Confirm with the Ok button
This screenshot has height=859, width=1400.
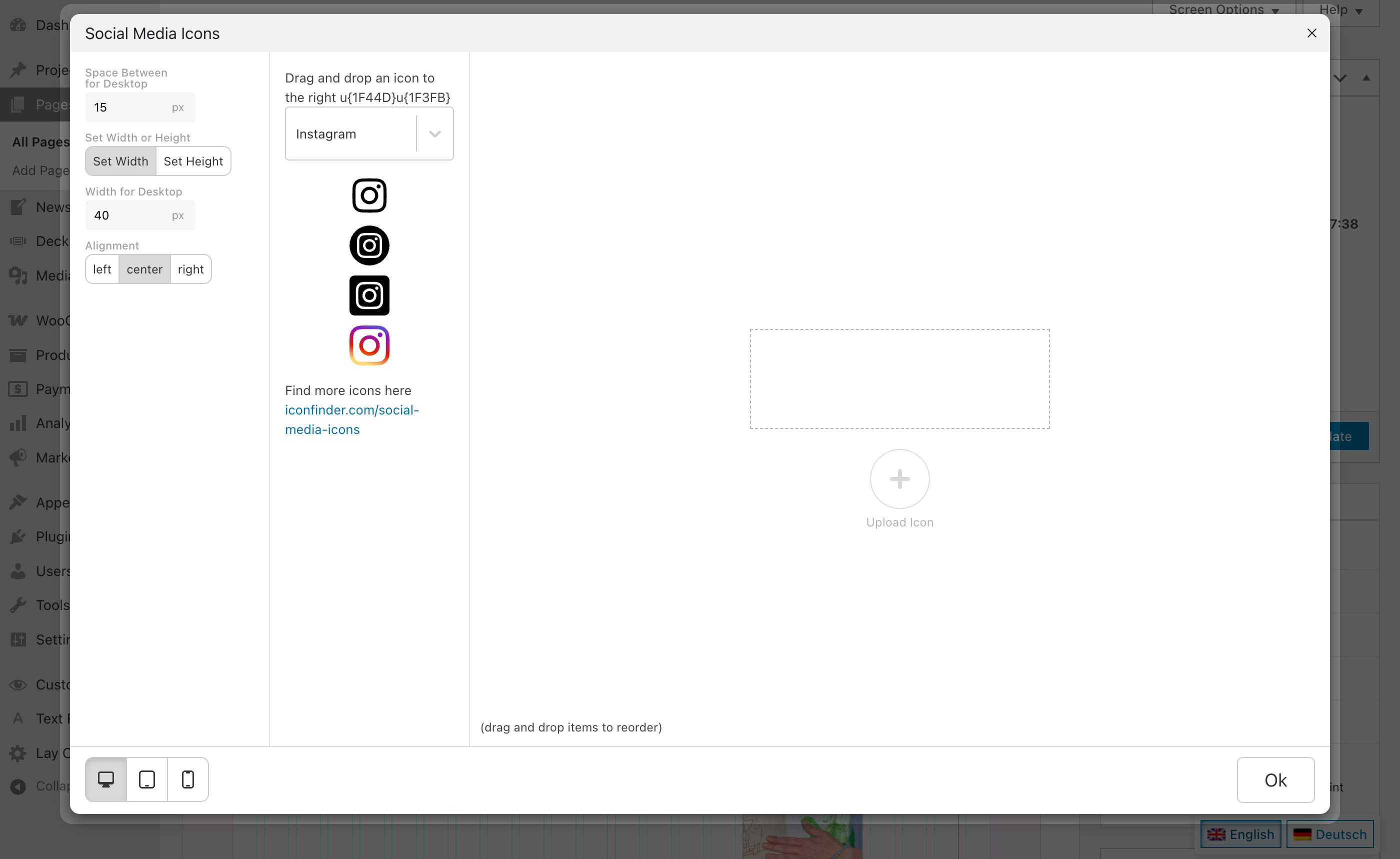coord(1275,780)
